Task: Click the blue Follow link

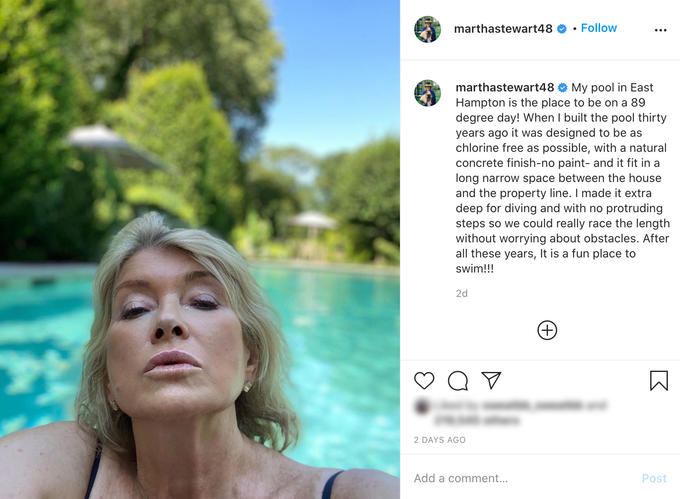Action: 598,28
